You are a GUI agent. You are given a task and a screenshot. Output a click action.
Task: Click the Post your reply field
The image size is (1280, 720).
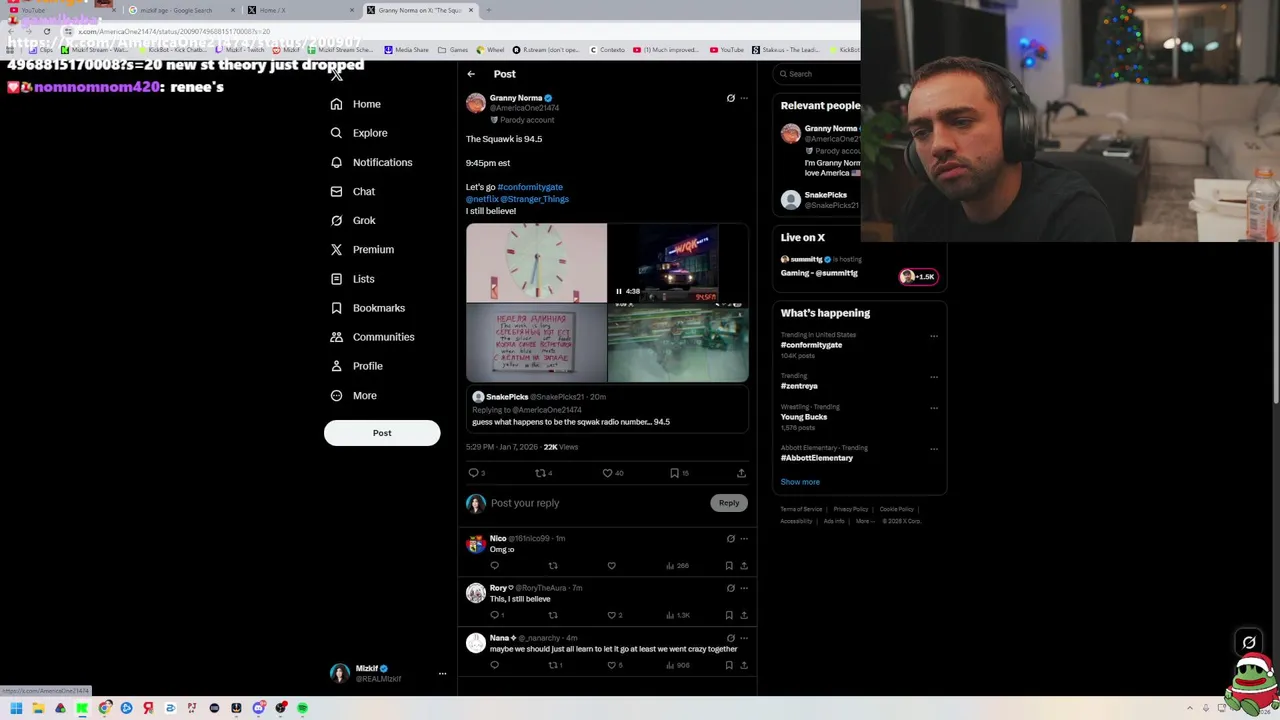click(x=598, y=503)
